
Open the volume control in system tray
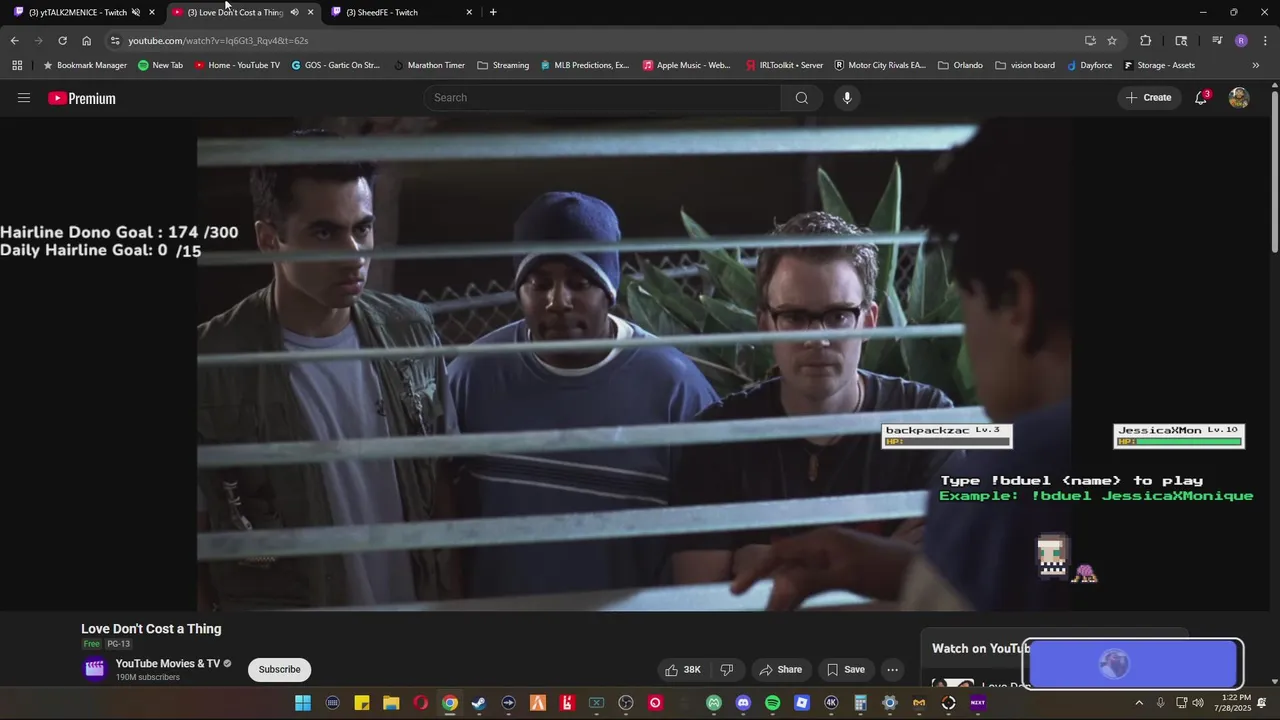point(1198,703)
